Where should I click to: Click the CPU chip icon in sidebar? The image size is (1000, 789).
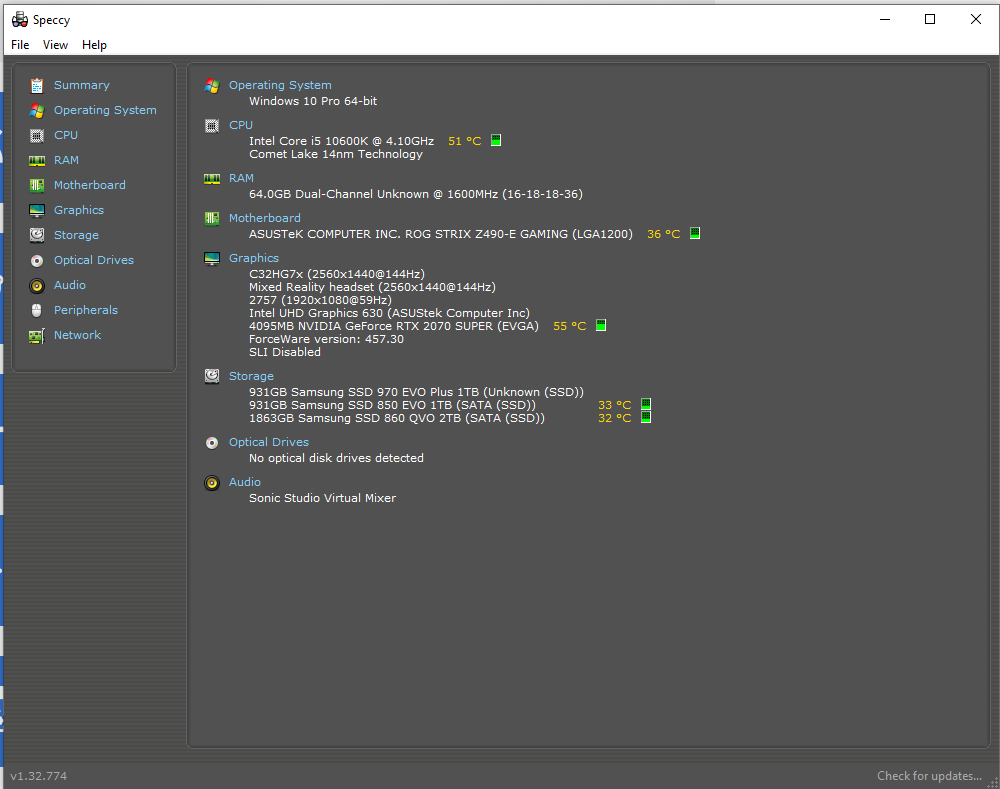point(37,135)
